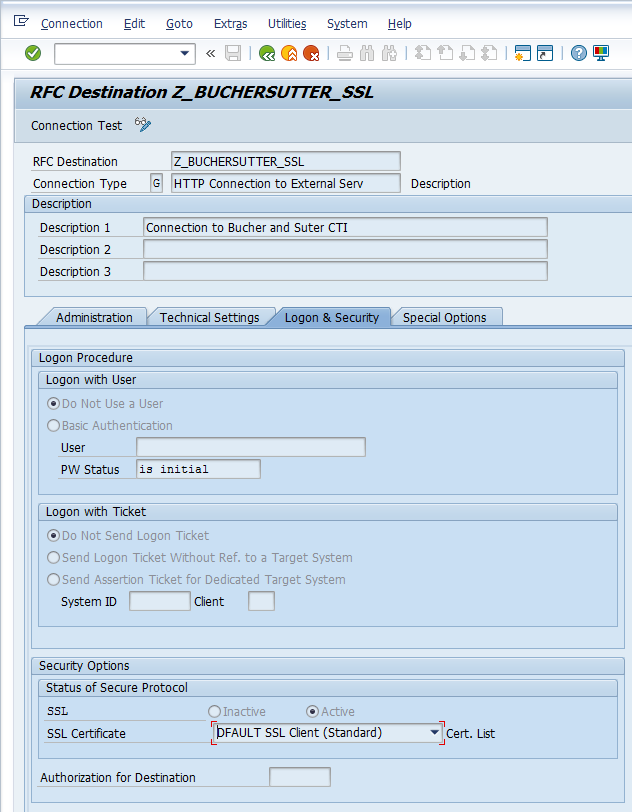
Task: Click the Description 2 input field
Action: (x=345, y=250)
